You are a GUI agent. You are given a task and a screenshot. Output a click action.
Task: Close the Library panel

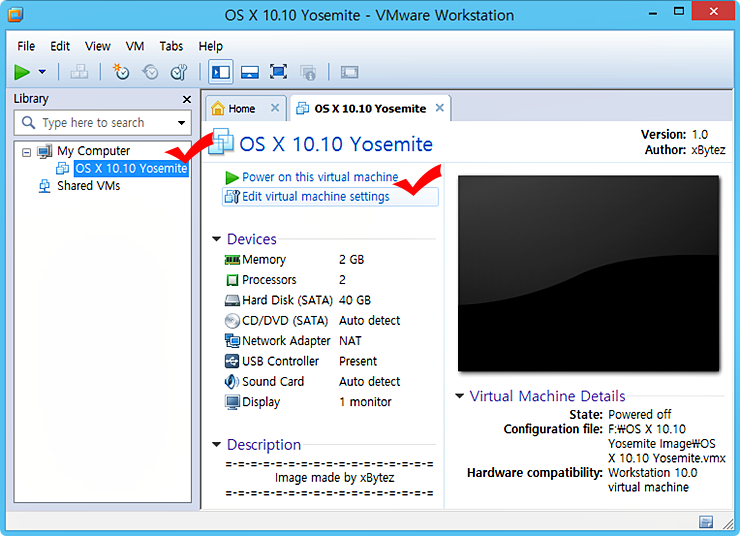pyautogui.click(x=187, y=99)
